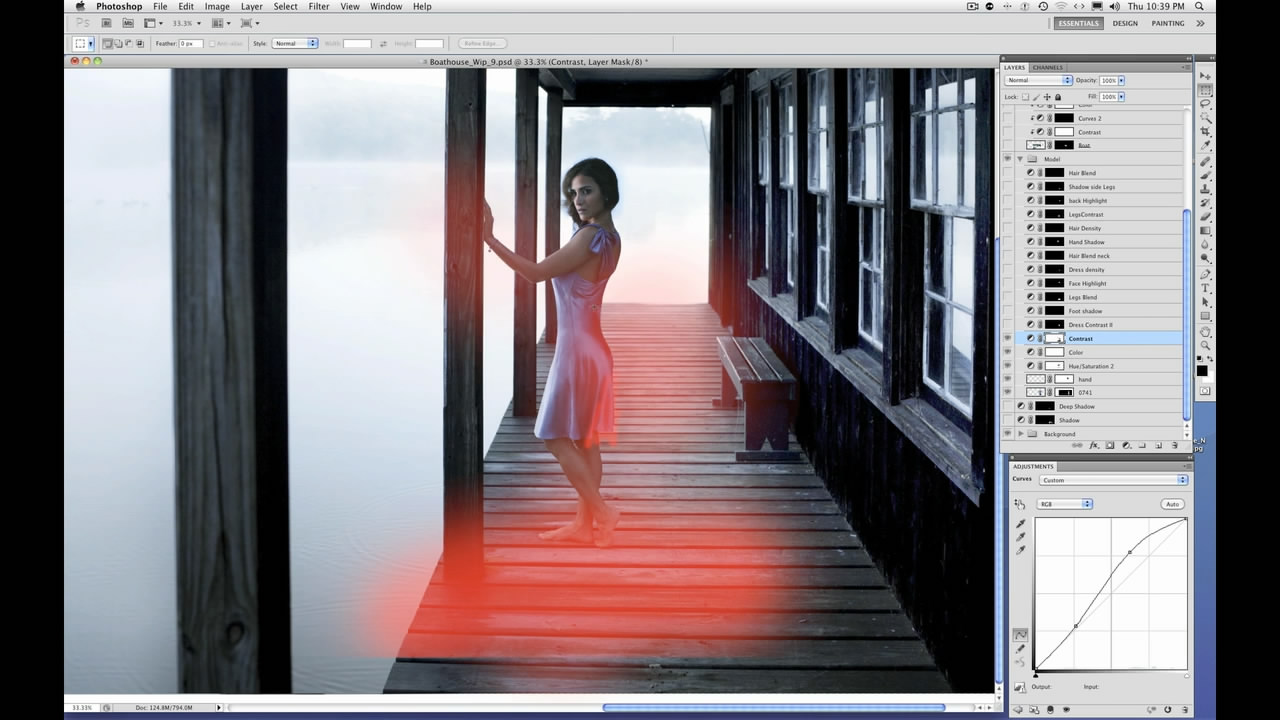Open the blend mode Normal dropdown

pos(1038,80)
